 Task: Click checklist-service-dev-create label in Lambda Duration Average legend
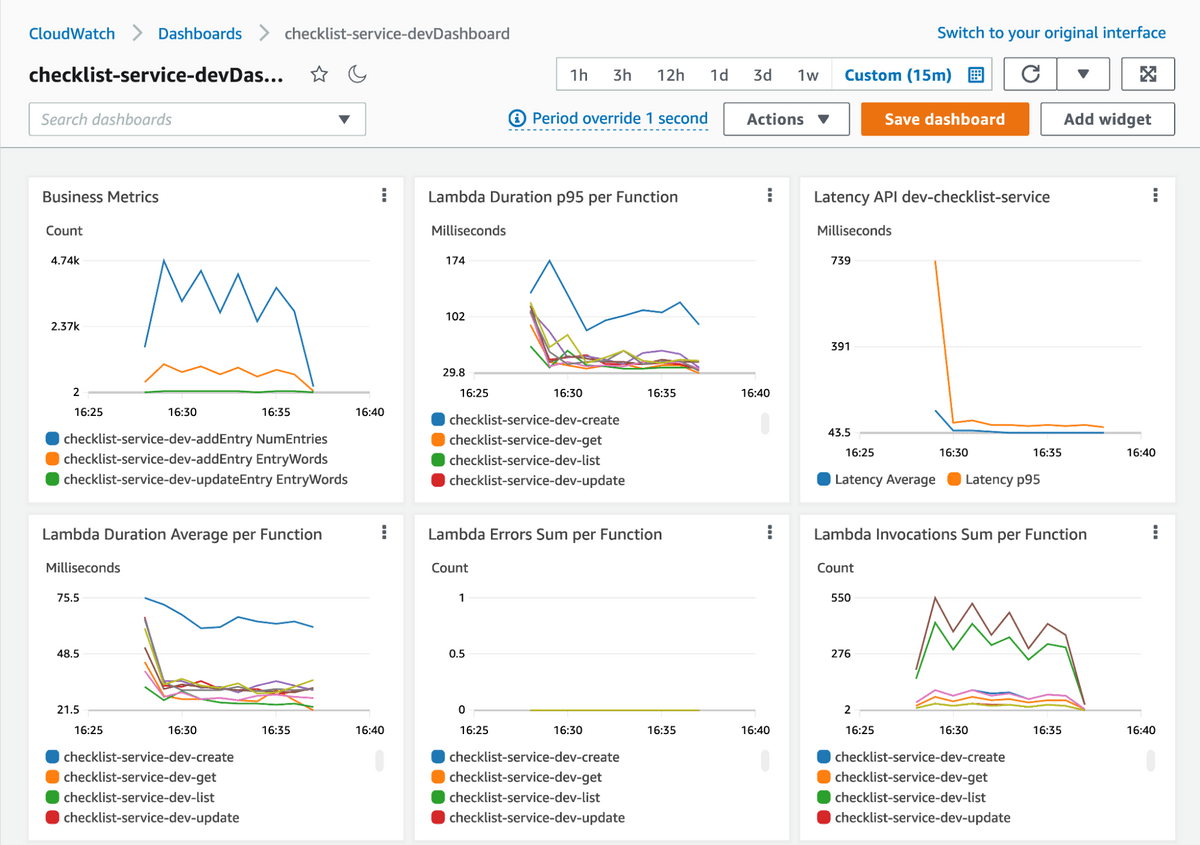149,757
